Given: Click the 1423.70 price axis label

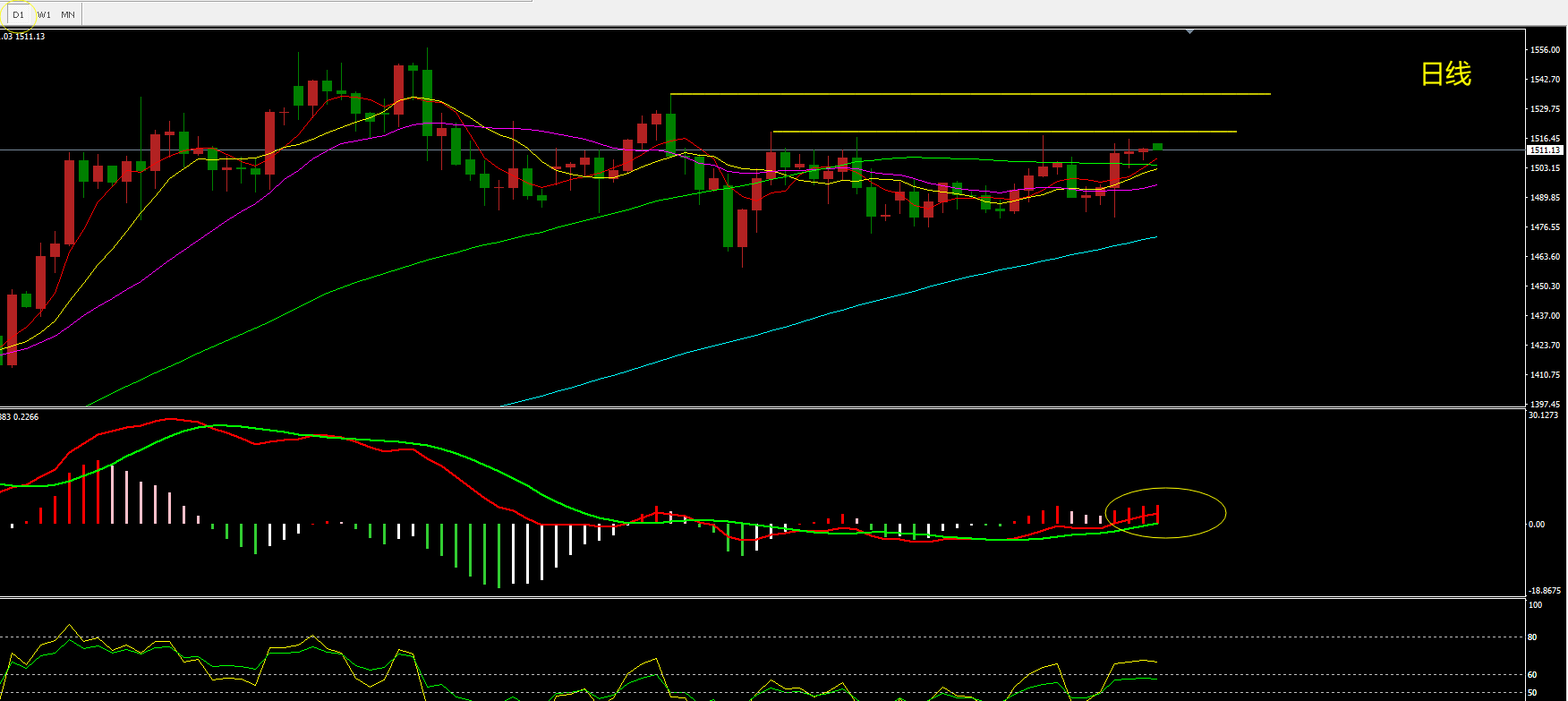Looking at the screenshot, I should [1545, 346].
